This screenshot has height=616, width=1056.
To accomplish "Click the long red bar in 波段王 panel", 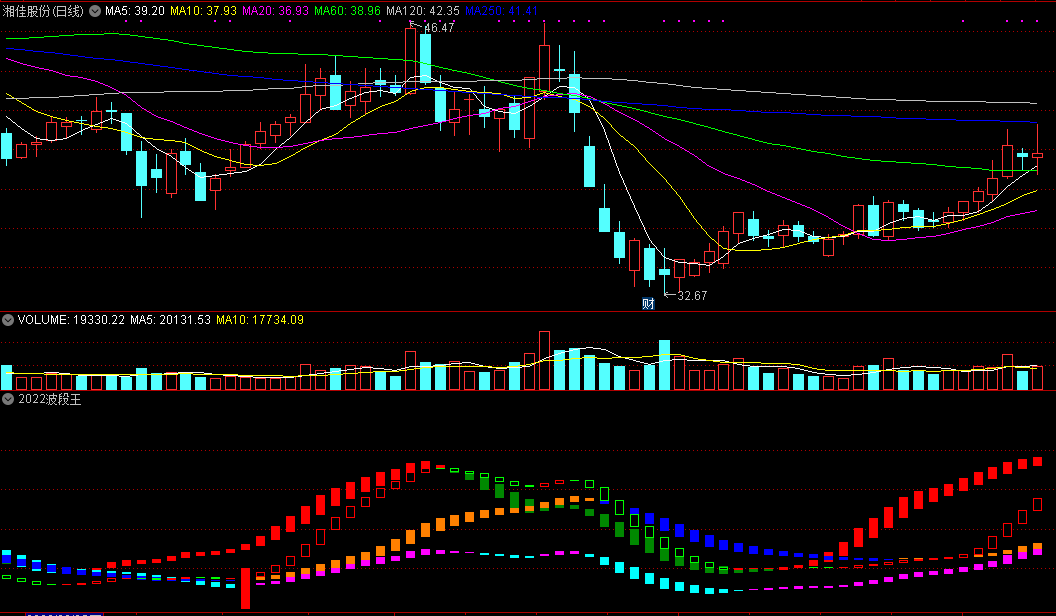I will pos(245,588).
